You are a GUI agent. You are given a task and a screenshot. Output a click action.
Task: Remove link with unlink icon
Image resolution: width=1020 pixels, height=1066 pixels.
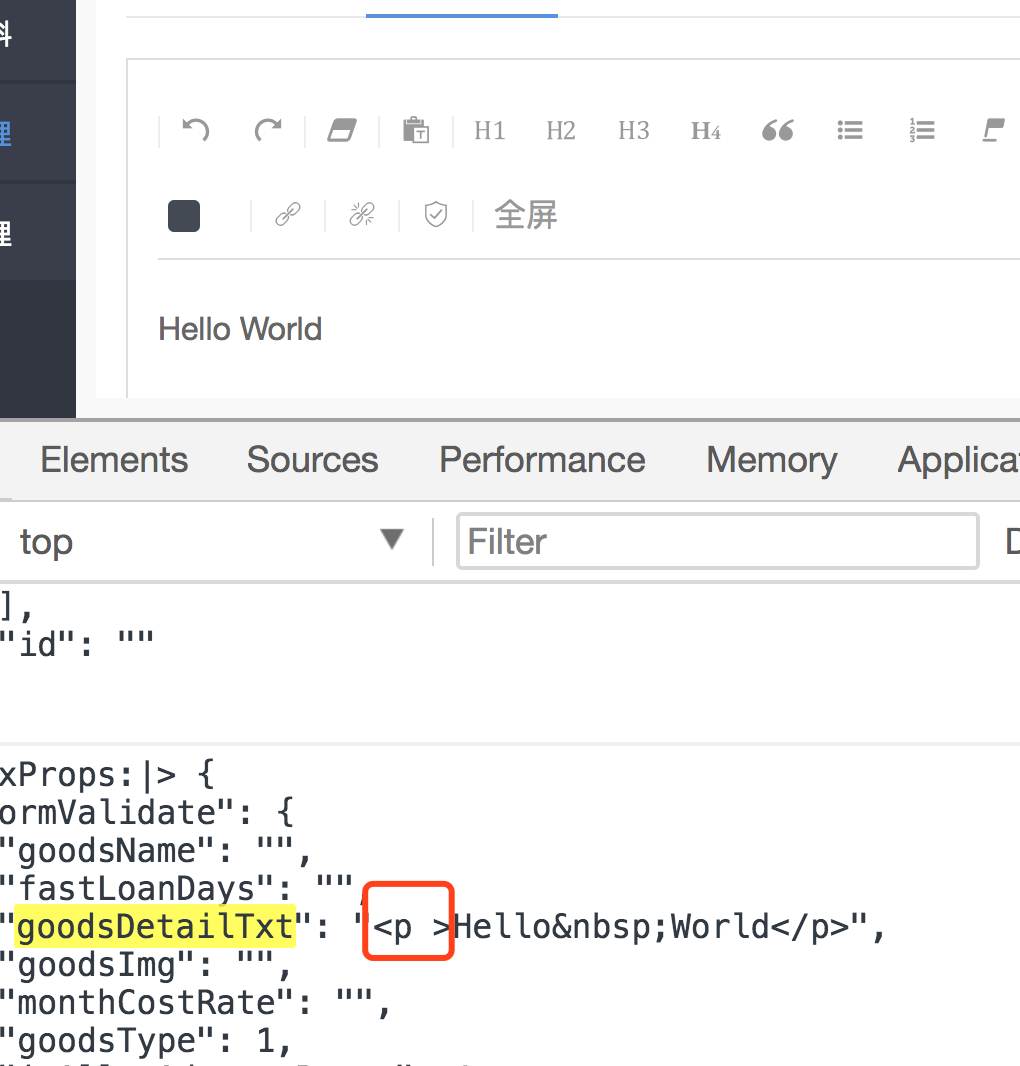coord(362,215)
